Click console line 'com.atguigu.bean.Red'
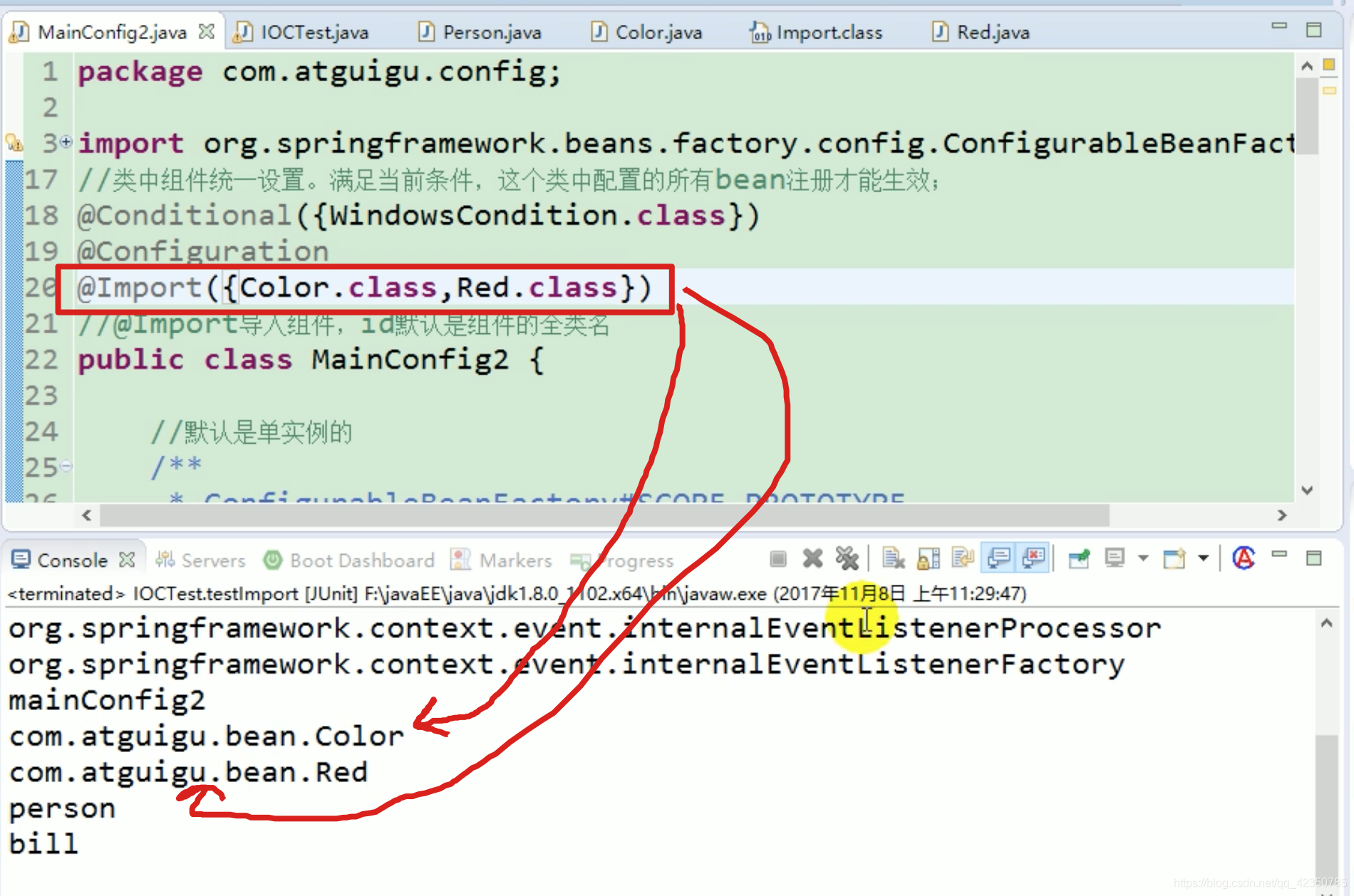The height and width of the screenshot is (896, 1354). point(188,772)
